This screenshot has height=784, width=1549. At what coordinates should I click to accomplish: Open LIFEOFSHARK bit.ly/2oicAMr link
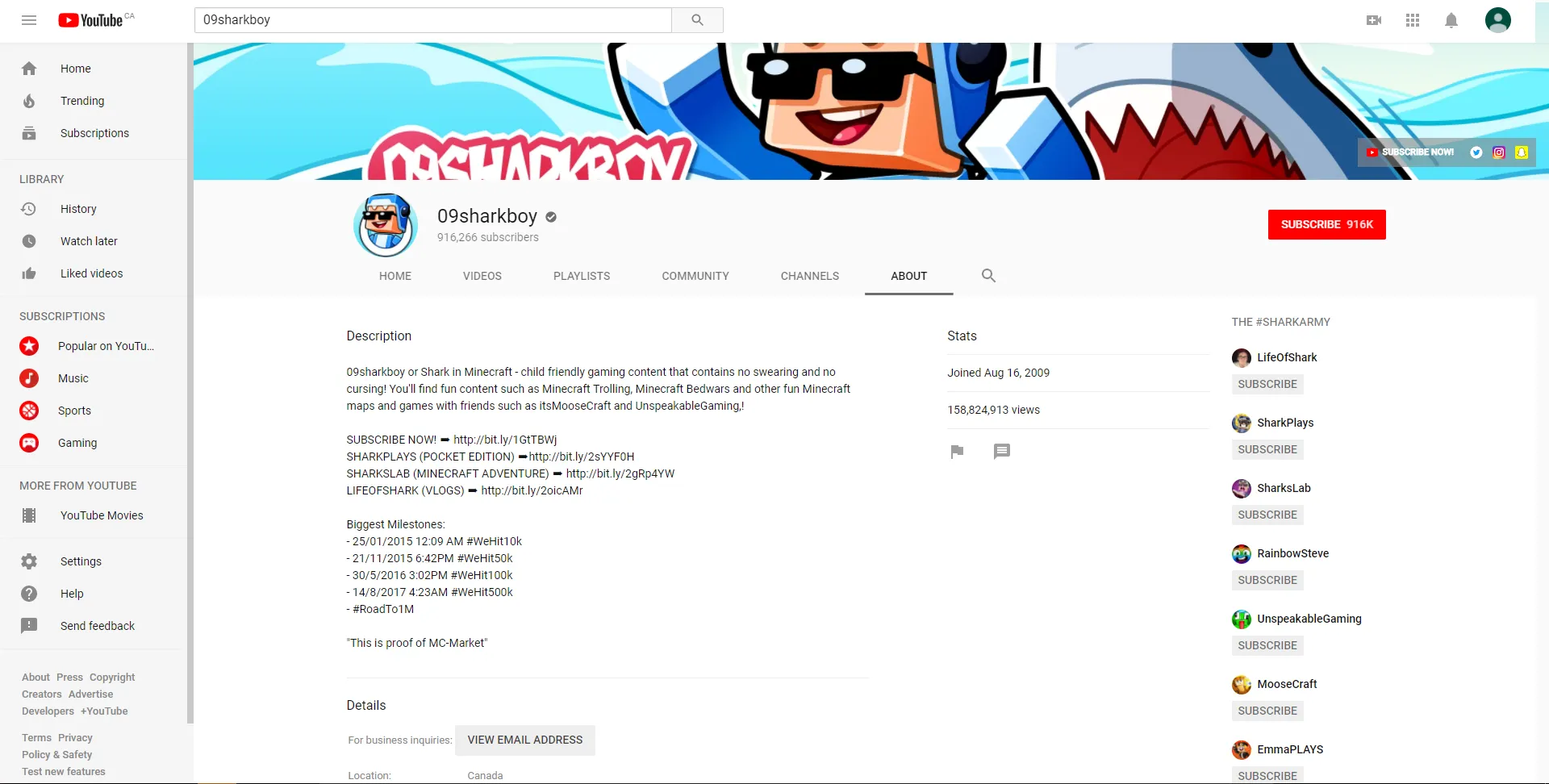(532, 490)
